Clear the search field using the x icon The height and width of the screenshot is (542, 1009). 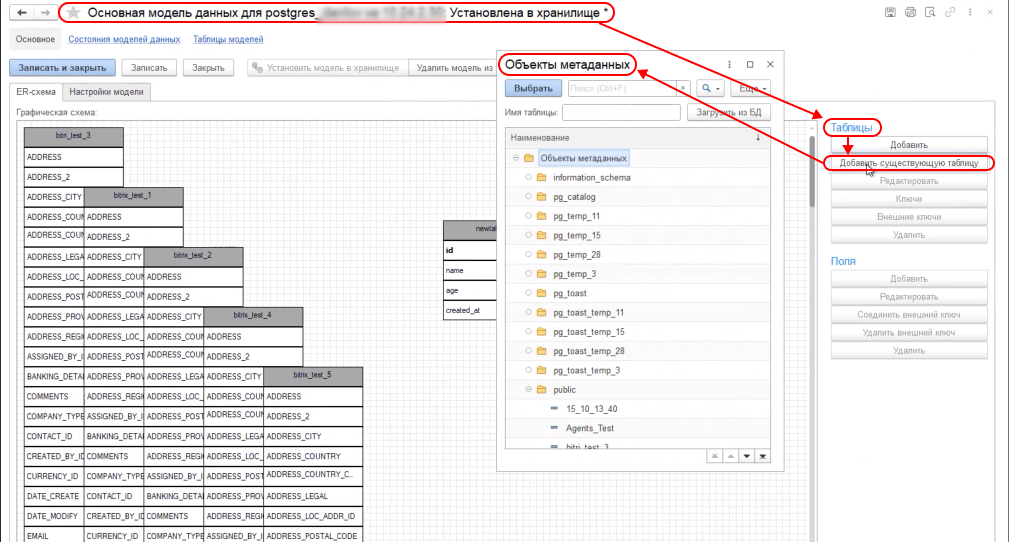click(x=683, y=88)
